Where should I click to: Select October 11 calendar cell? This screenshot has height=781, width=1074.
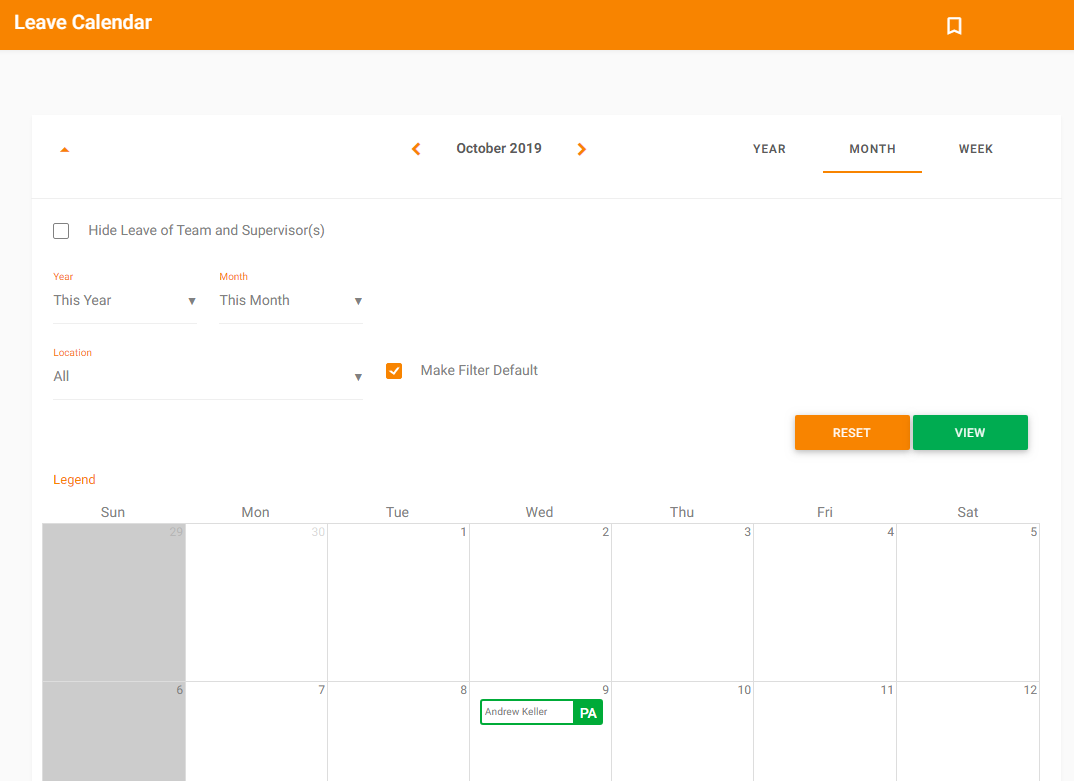(825, 731)
